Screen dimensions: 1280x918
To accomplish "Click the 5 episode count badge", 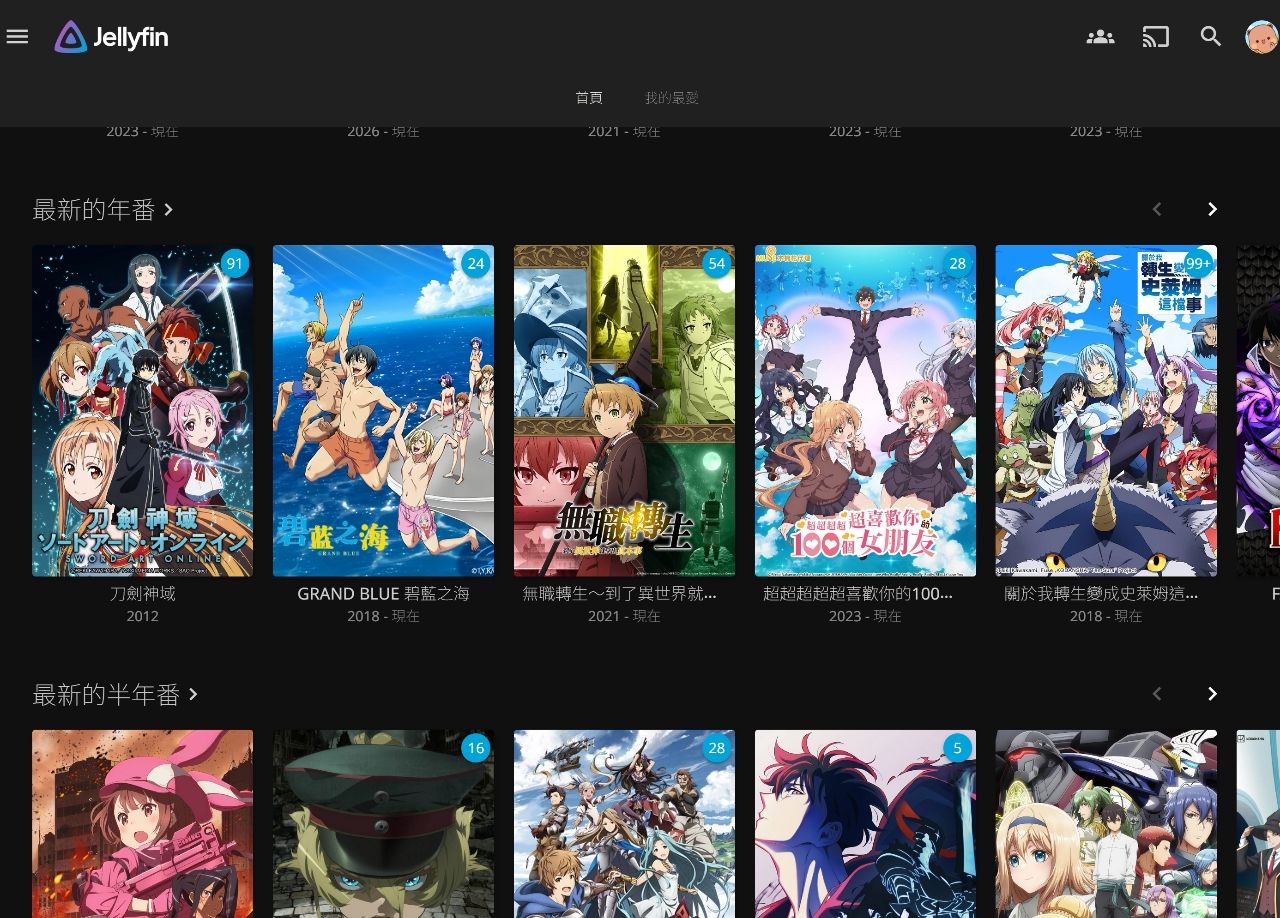I will point(957,748).
